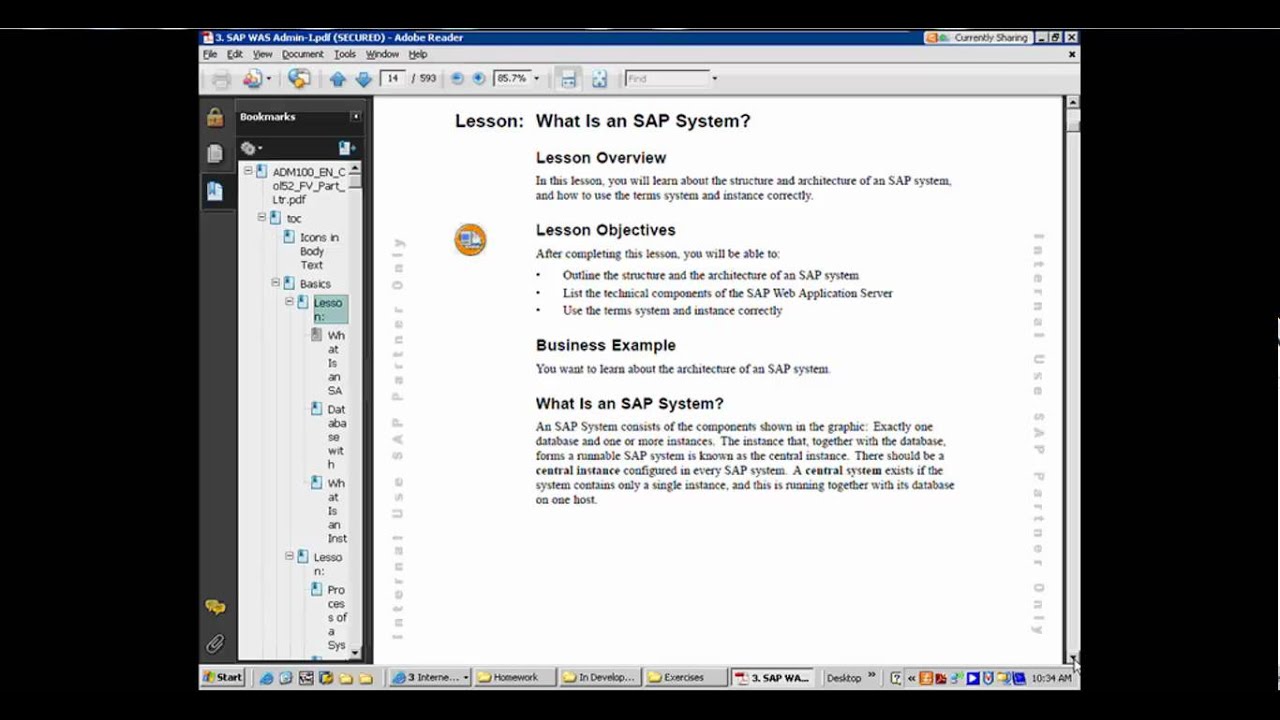Collapse the highlighted Lesson bookmark node

pyautogui.click(x=290, y=302)
